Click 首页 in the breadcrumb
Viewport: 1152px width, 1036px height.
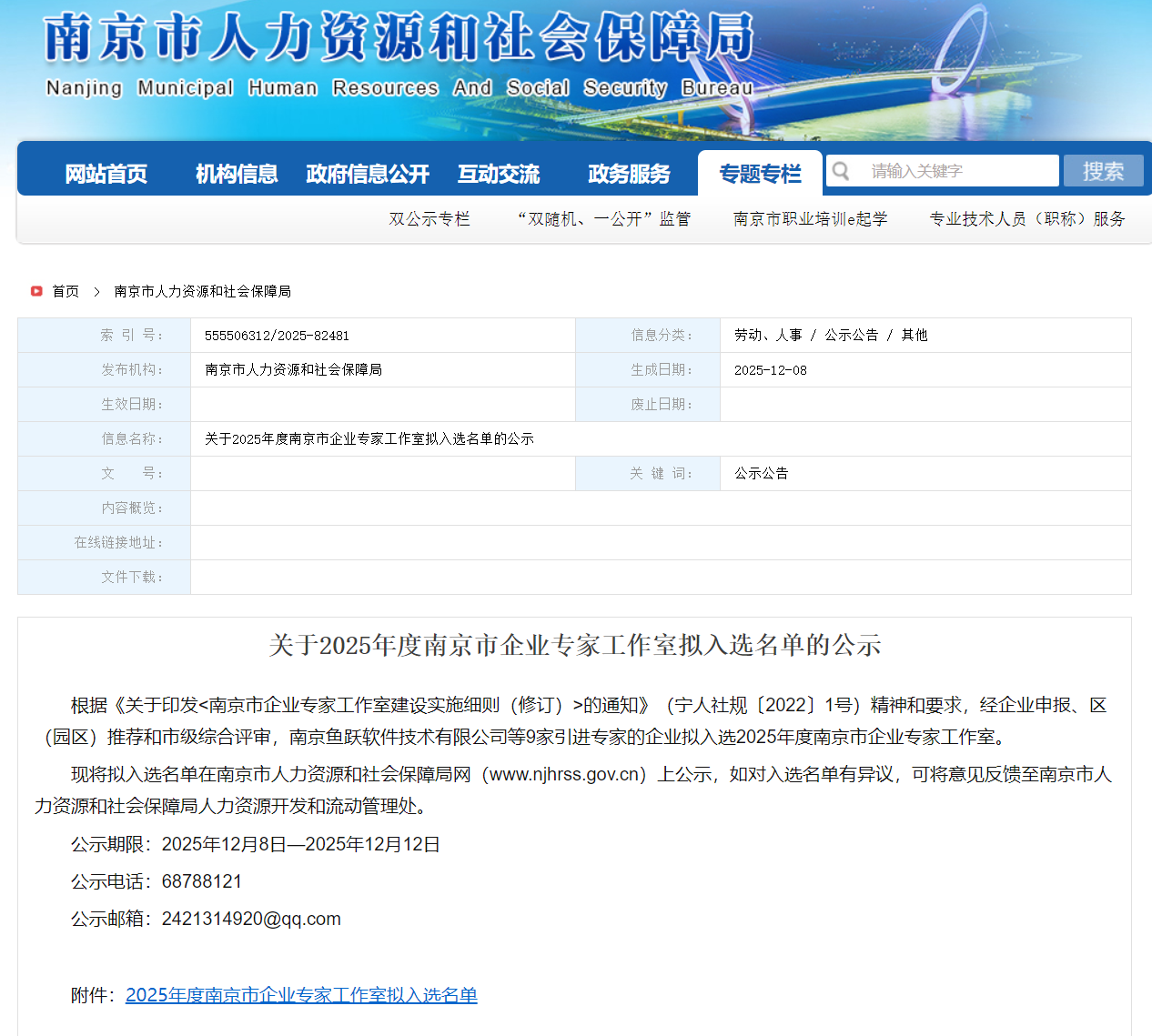pyautogui.click(x=66, y=291)
